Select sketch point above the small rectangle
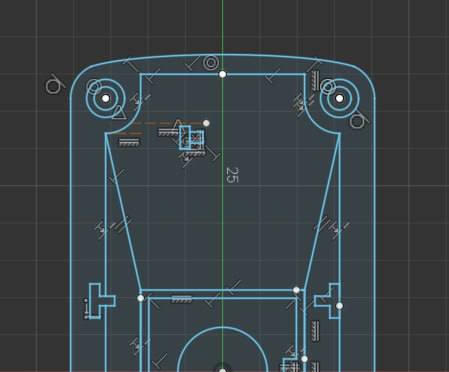The height and width of the screenshot is (372, 449). coord(206,123)
